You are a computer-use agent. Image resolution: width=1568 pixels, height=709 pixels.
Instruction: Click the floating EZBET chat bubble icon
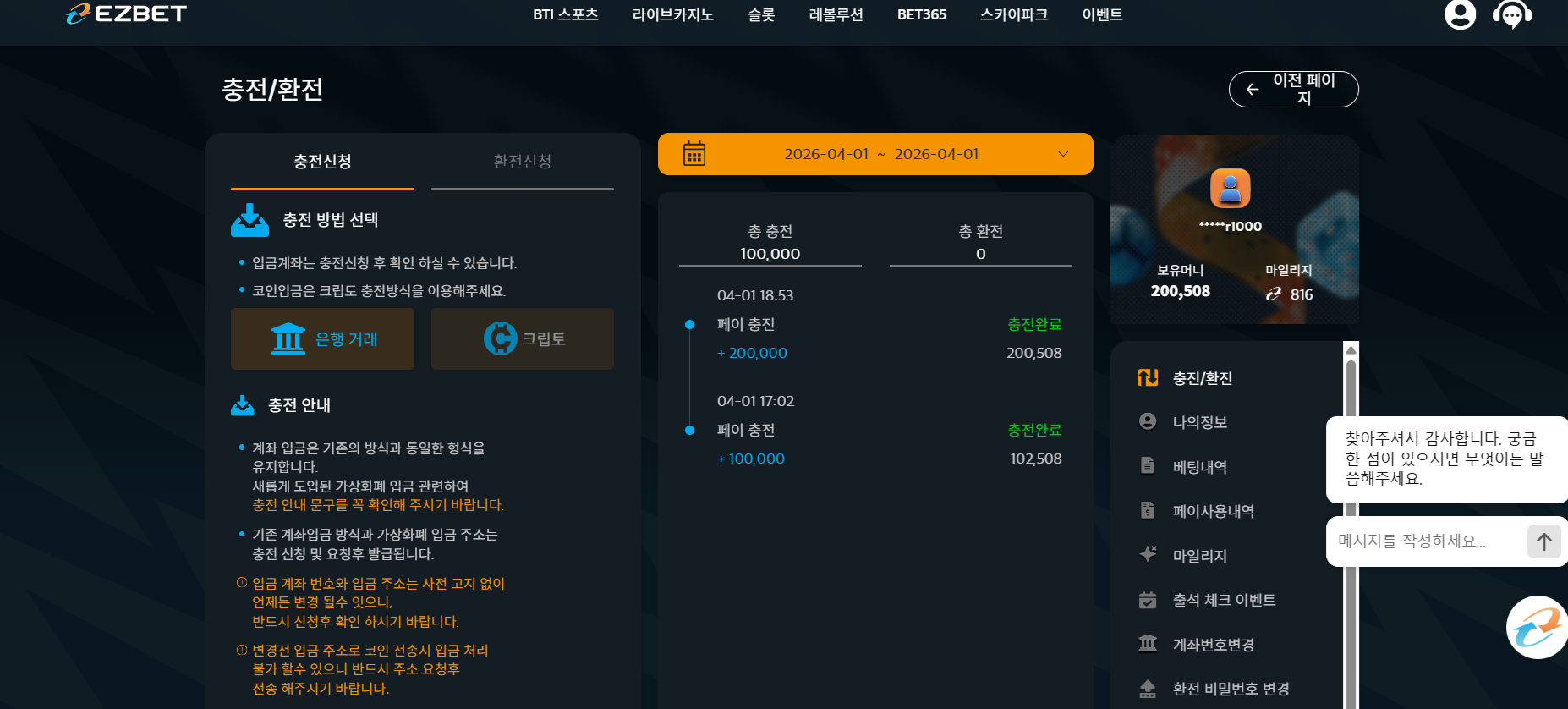pyautogui.click(x=1537, y=628)
